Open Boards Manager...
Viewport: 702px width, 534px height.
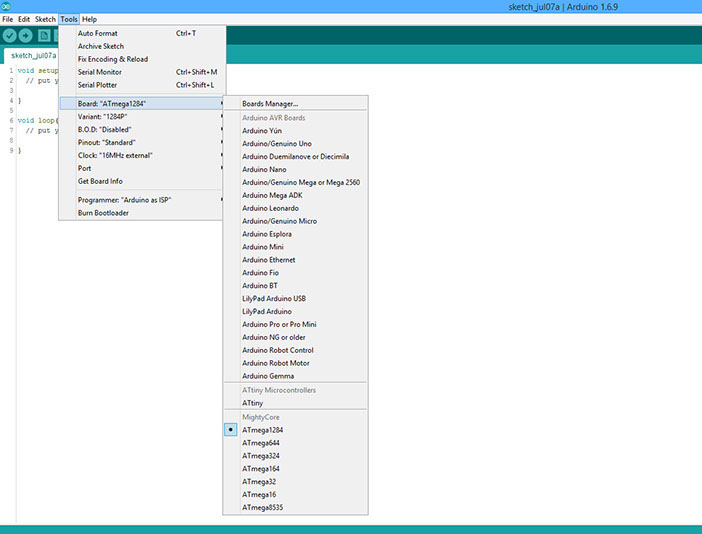[295, 103]
